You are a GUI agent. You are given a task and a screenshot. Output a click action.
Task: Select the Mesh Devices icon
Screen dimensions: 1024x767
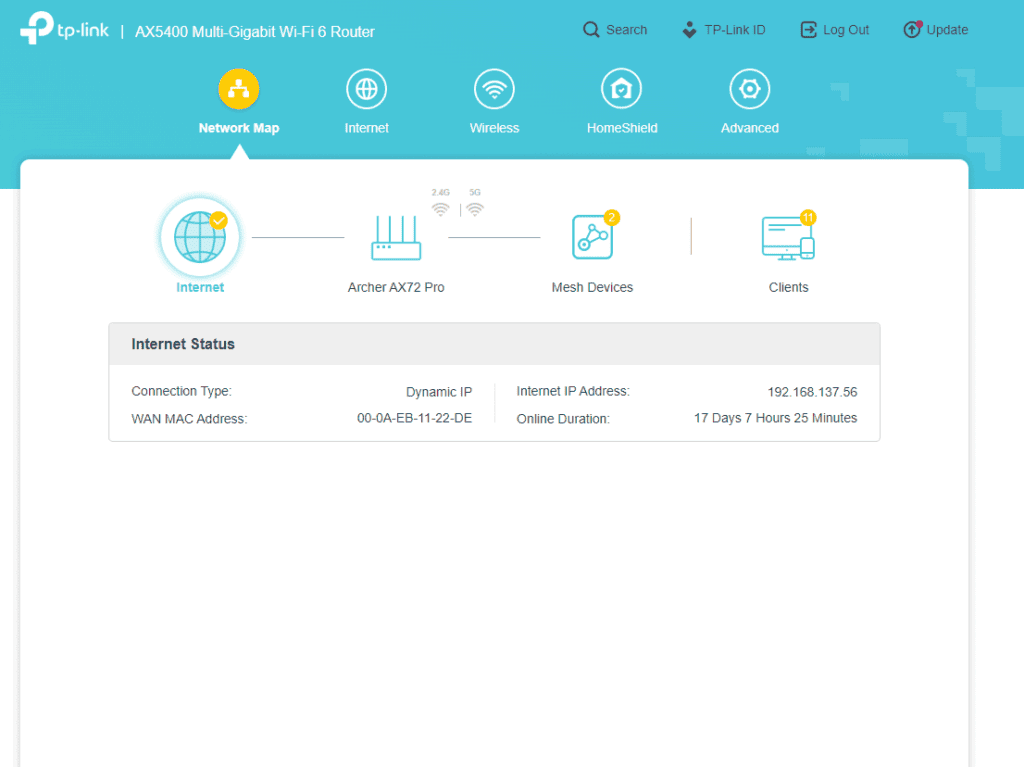[592, 237]
